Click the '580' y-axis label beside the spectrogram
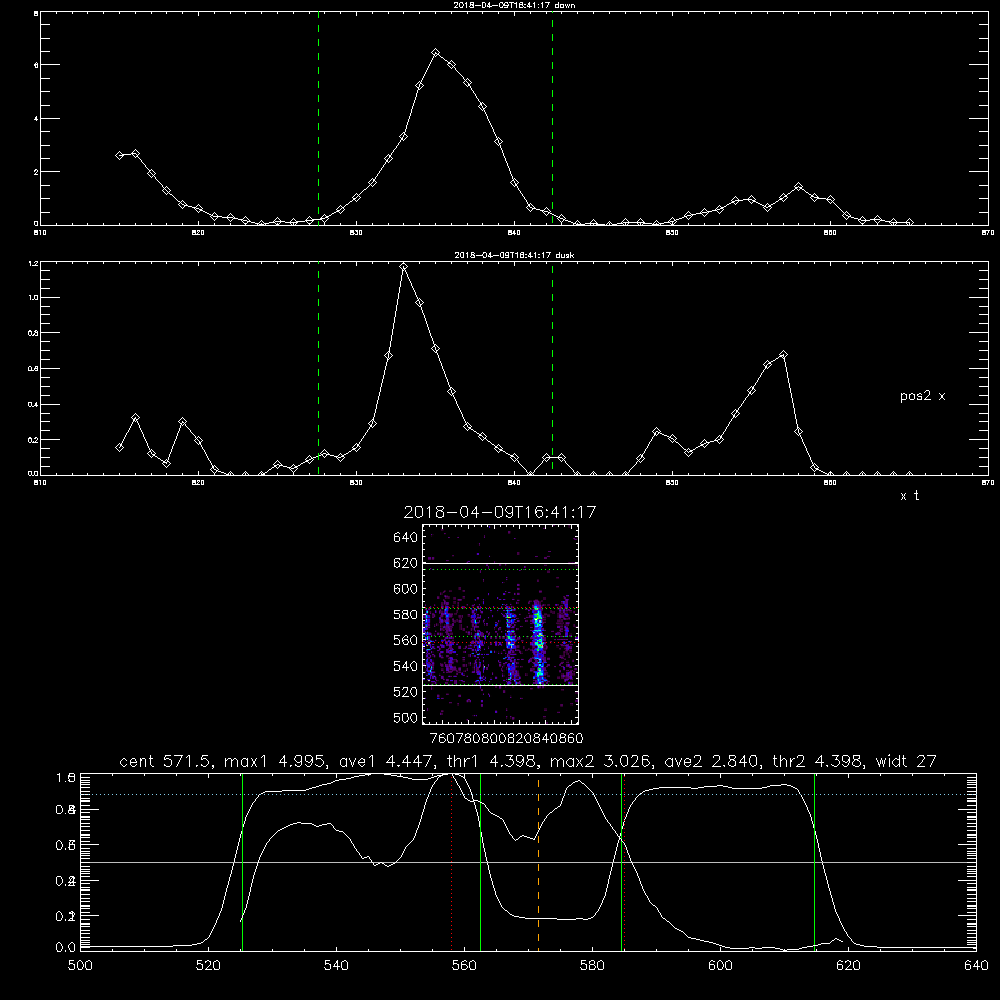Screen dimensions: 1000x1000 [x=406, y=615]
